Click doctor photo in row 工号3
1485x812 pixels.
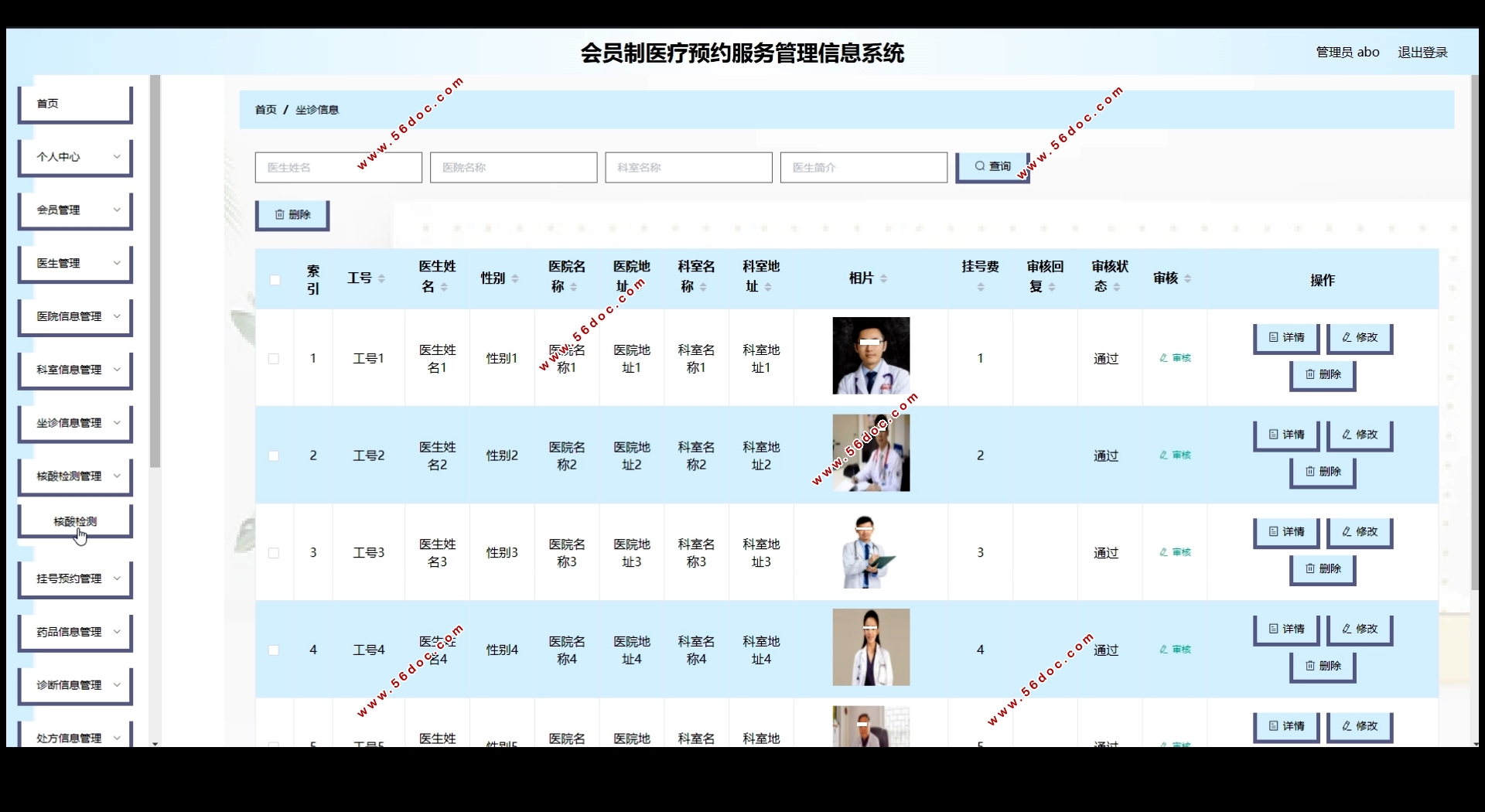click(x=871, y=550)
